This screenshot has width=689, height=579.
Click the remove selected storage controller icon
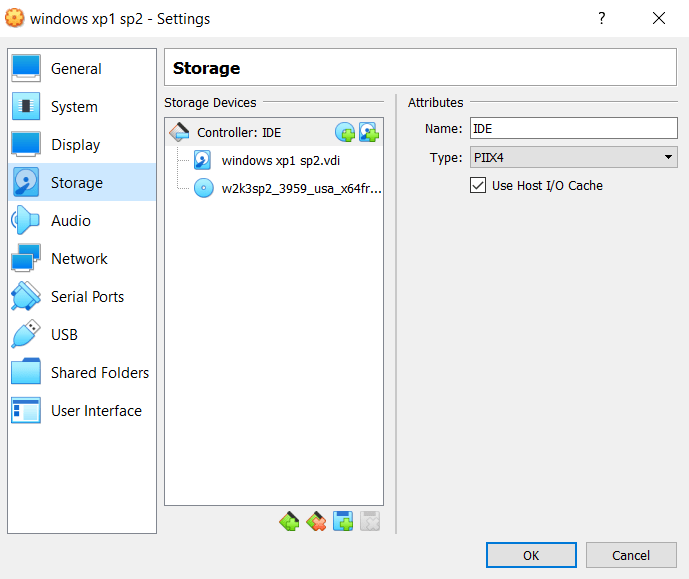316,521
